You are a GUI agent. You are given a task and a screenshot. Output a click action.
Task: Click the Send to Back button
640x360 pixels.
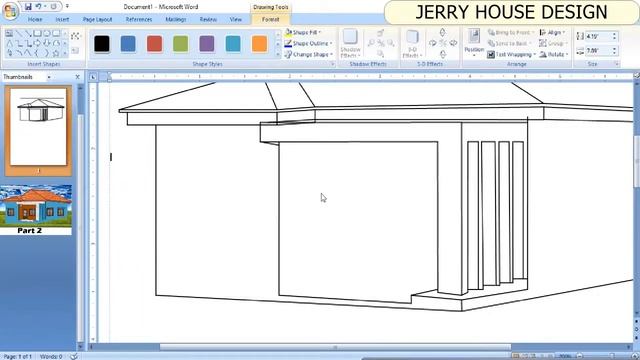(509, 43)
